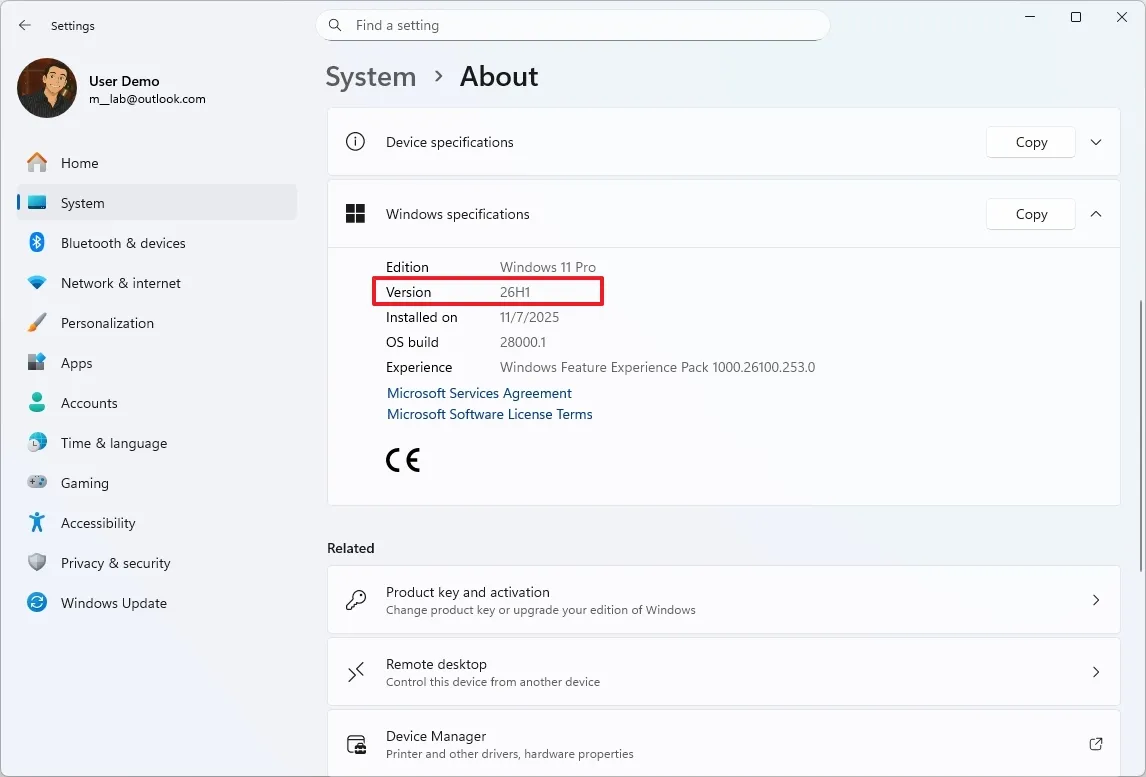The width and height of the screenshot is (1146, 777).
Task: Click the Apps icon in sidebar
Action: point(38,363)
